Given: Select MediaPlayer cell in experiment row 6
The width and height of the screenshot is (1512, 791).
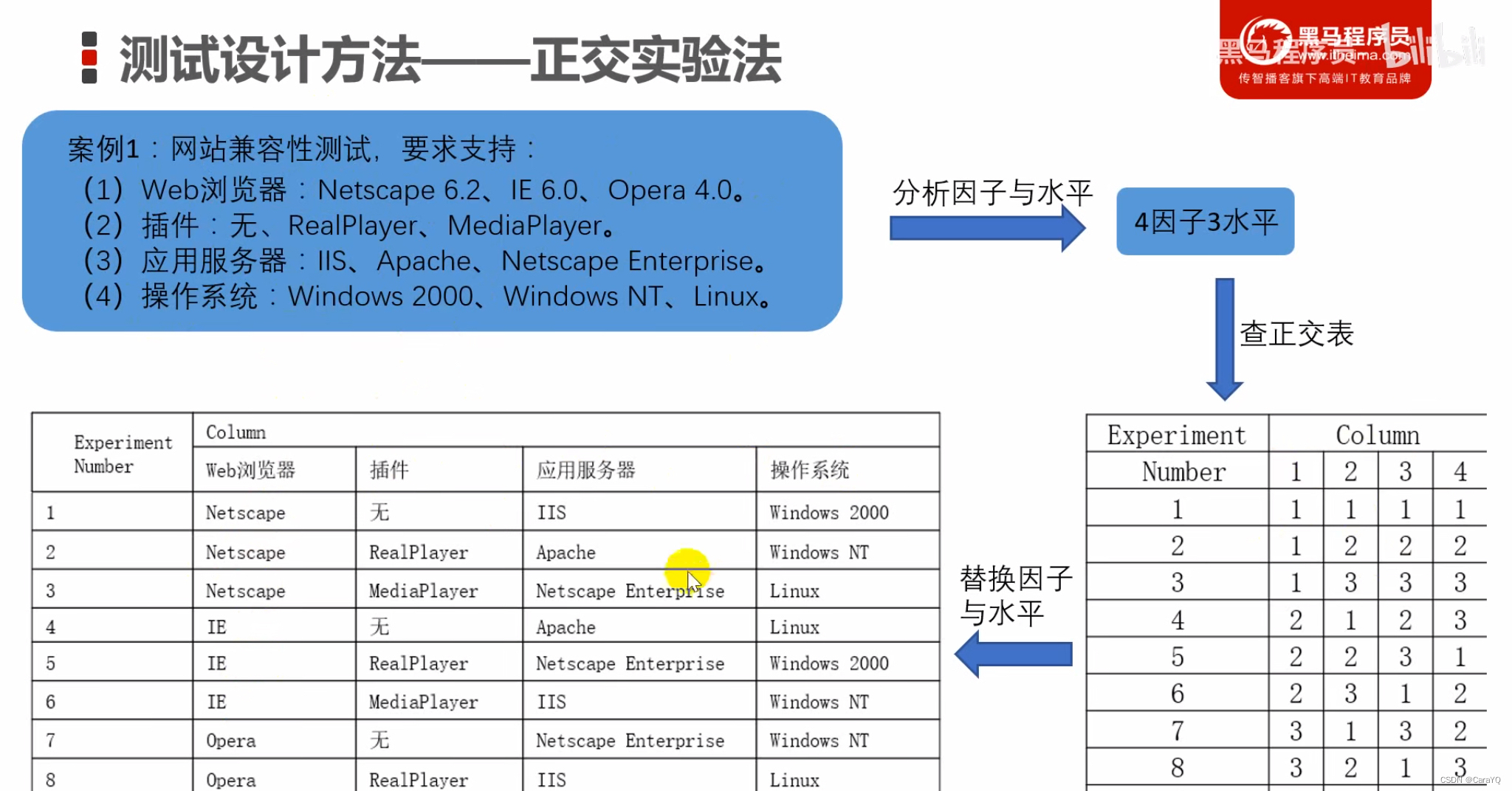Looking at the screenshot, I should pos(439,700).
